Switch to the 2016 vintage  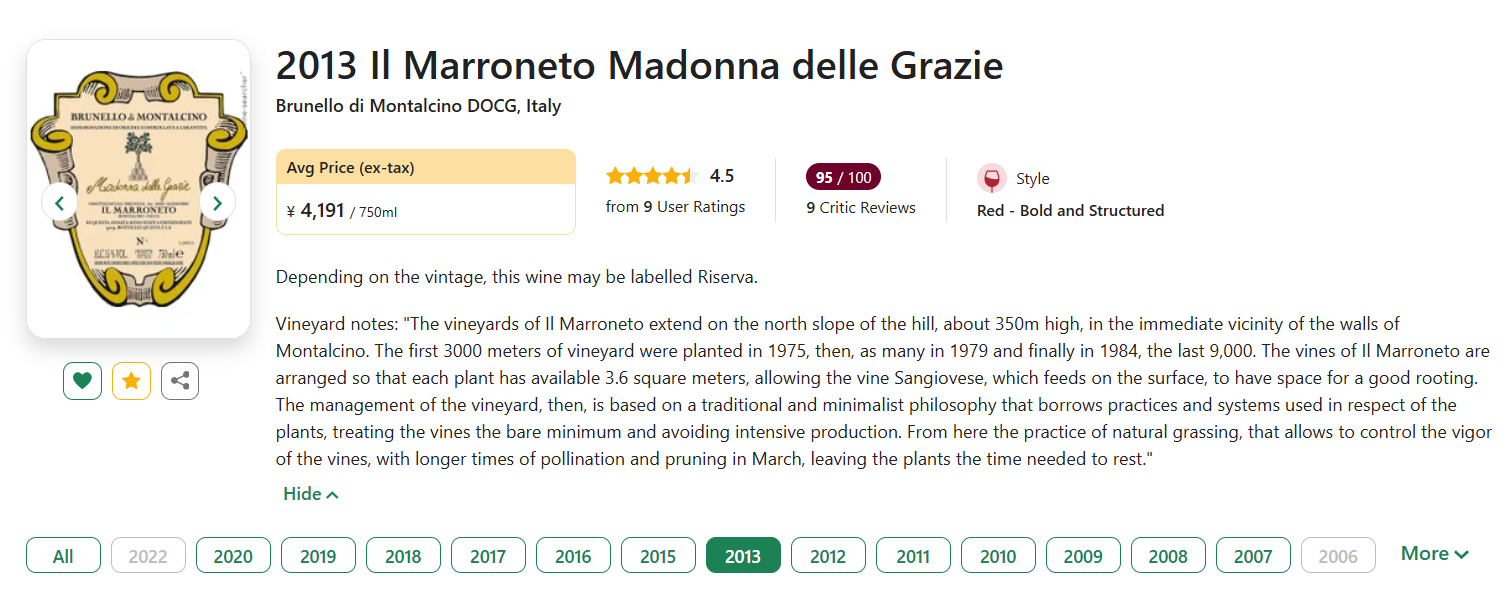click(573, 556)
